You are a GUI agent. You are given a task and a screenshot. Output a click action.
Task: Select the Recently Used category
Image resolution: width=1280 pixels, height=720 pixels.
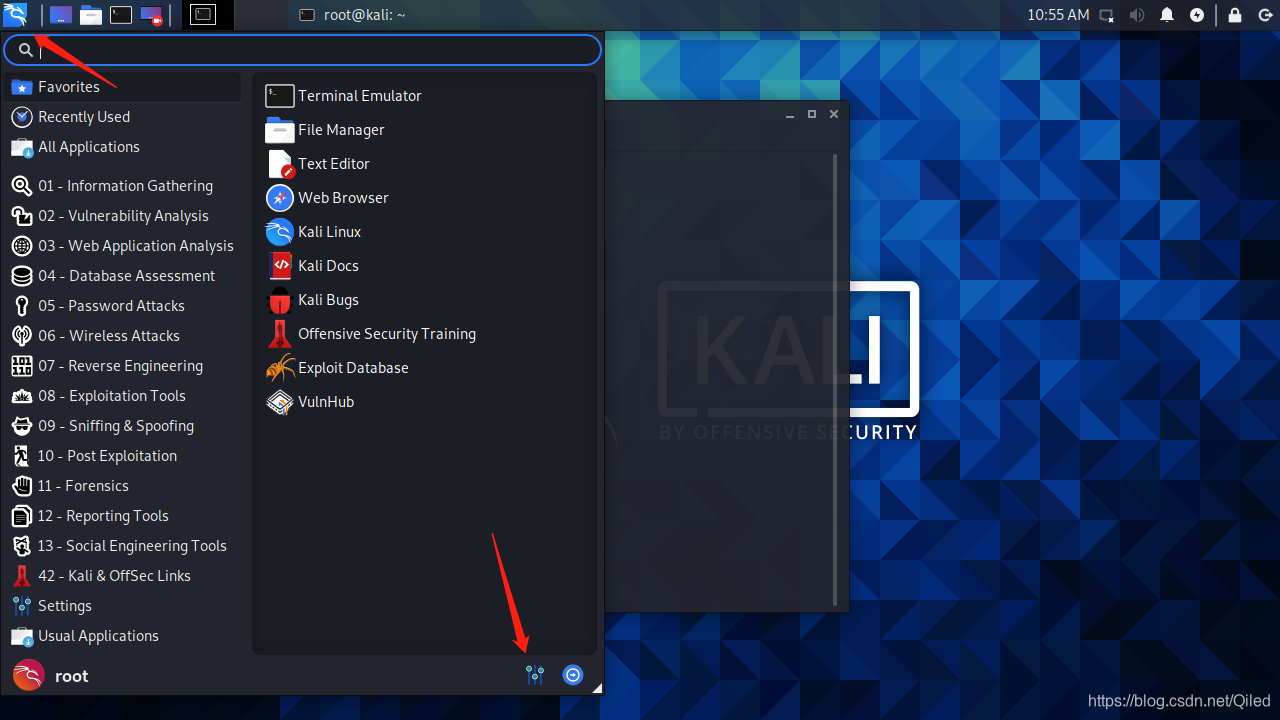click(122, 117)
